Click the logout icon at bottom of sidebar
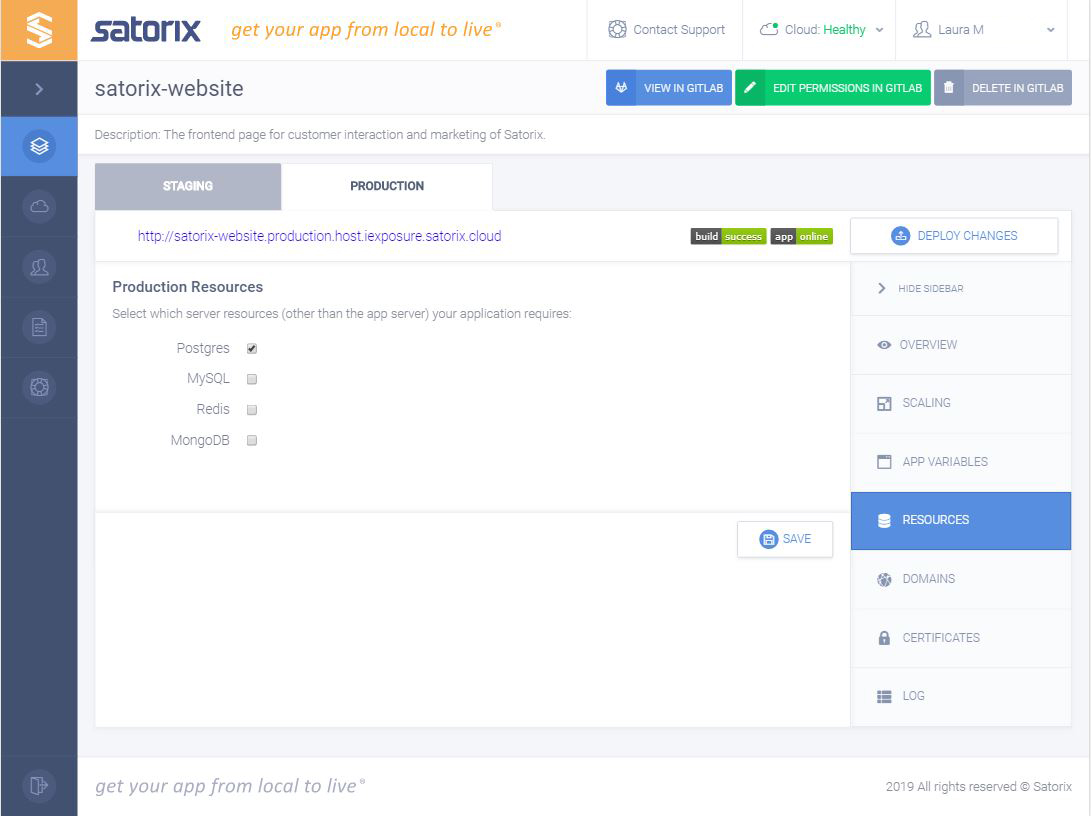This screenshot has width=1091, height=816. (x=39, y=786)
